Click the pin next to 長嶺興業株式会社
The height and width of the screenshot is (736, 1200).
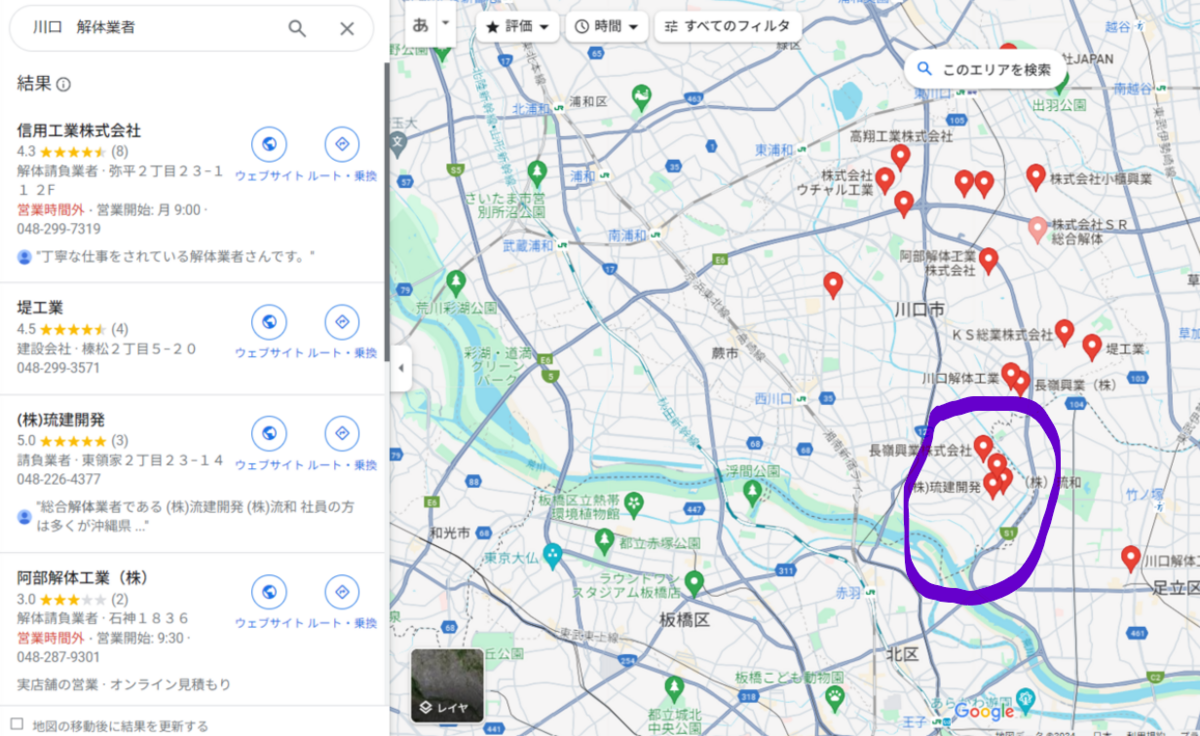(x=983, y=447)
